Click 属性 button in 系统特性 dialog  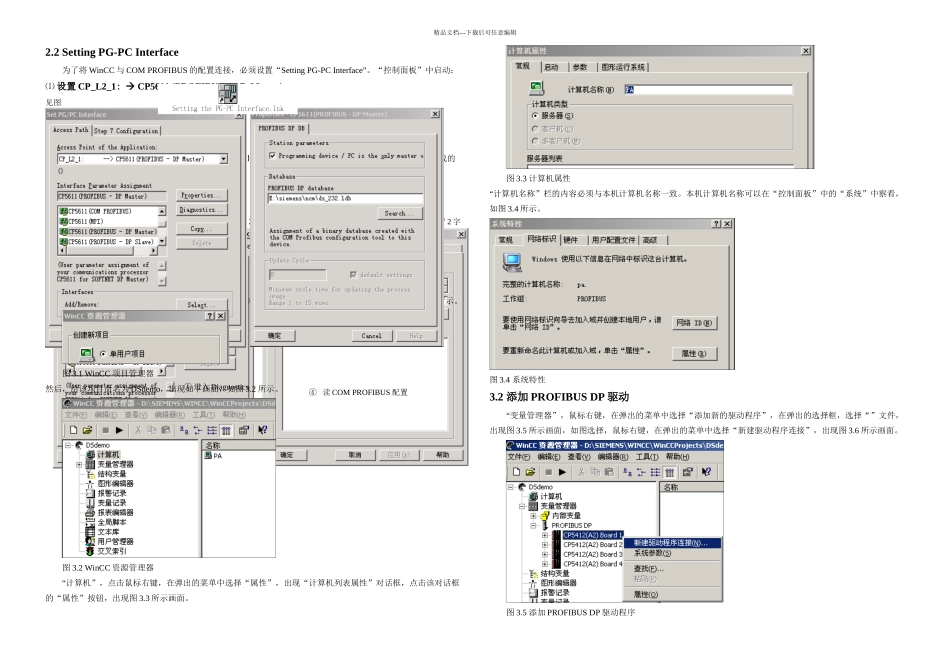pyautogui.click(x=694, y=353)
